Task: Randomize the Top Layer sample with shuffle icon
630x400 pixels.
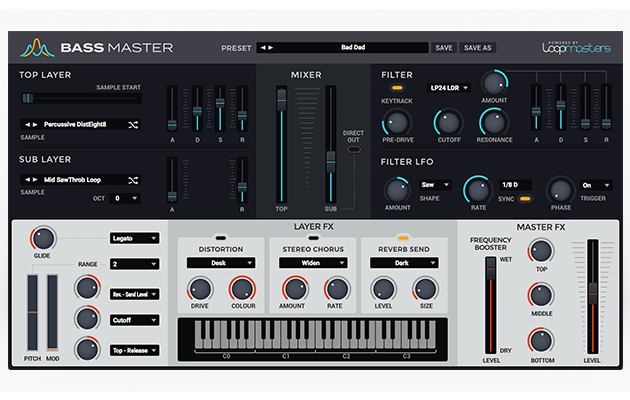Action: pos(133,125)
